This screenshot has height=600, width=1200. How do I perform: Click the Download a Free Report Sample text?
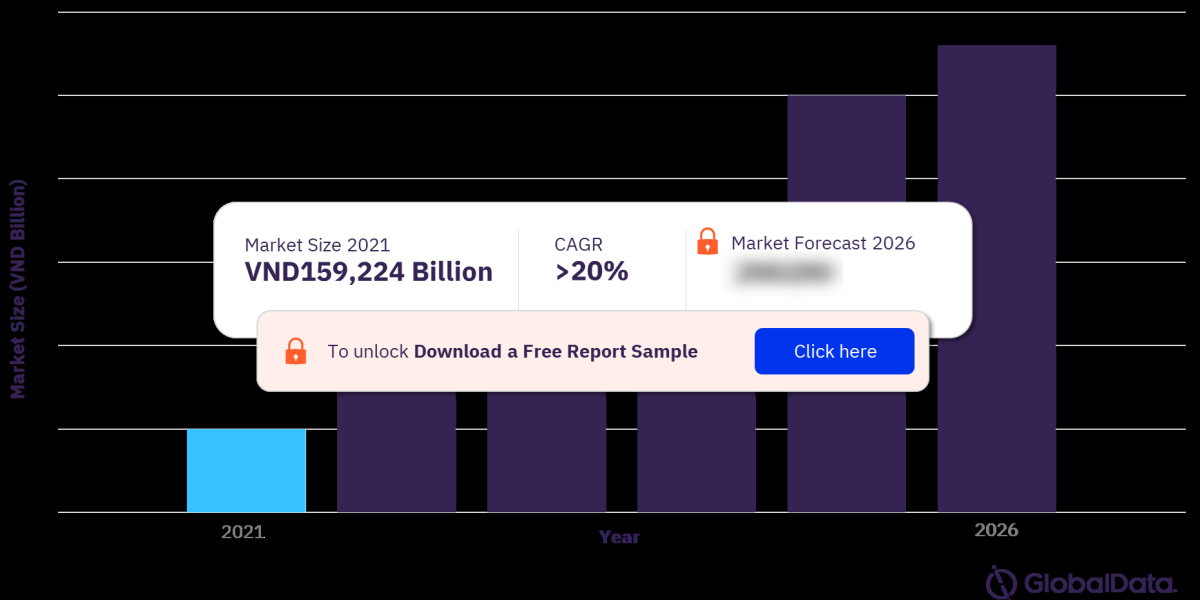[555, 352]
